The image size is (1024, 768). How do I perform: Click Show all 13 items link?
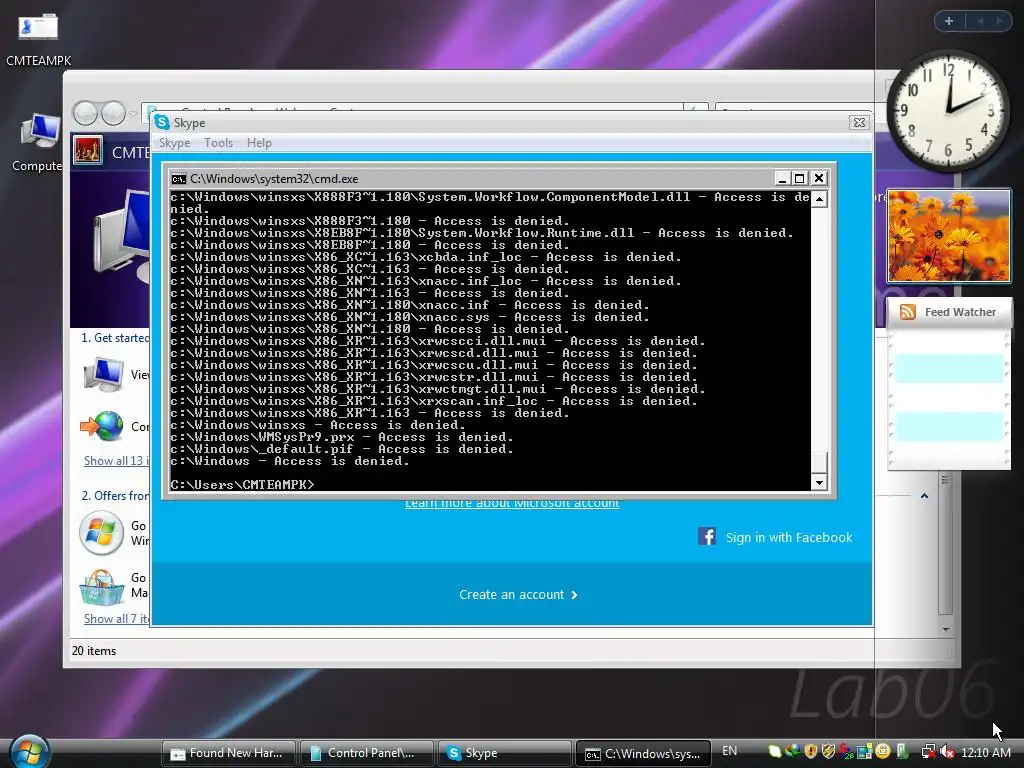coord(116,460)
